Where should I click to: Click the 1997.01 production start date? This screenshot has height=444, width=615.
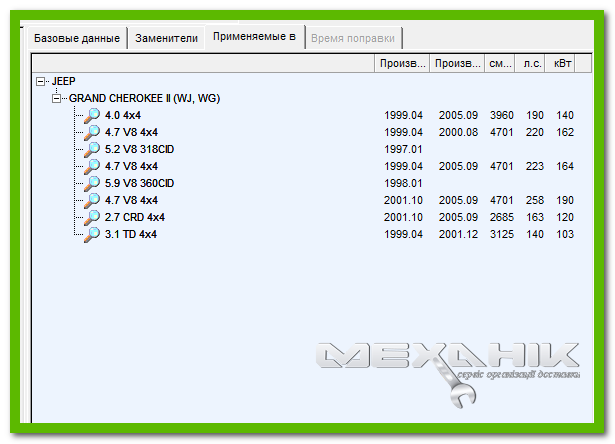coord(403,149)
